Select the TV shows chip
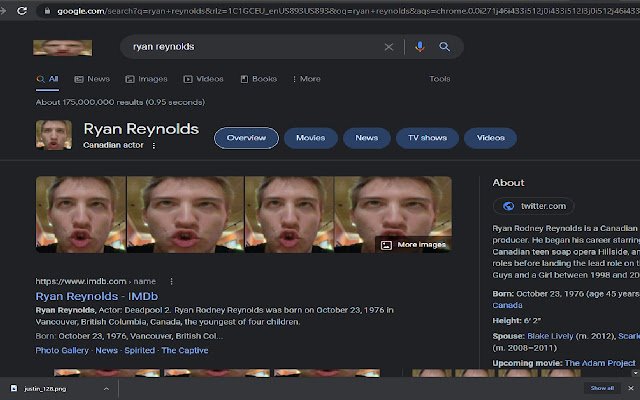Image resolution: width=640 pixels, height=400 pixels. [427, 138]
